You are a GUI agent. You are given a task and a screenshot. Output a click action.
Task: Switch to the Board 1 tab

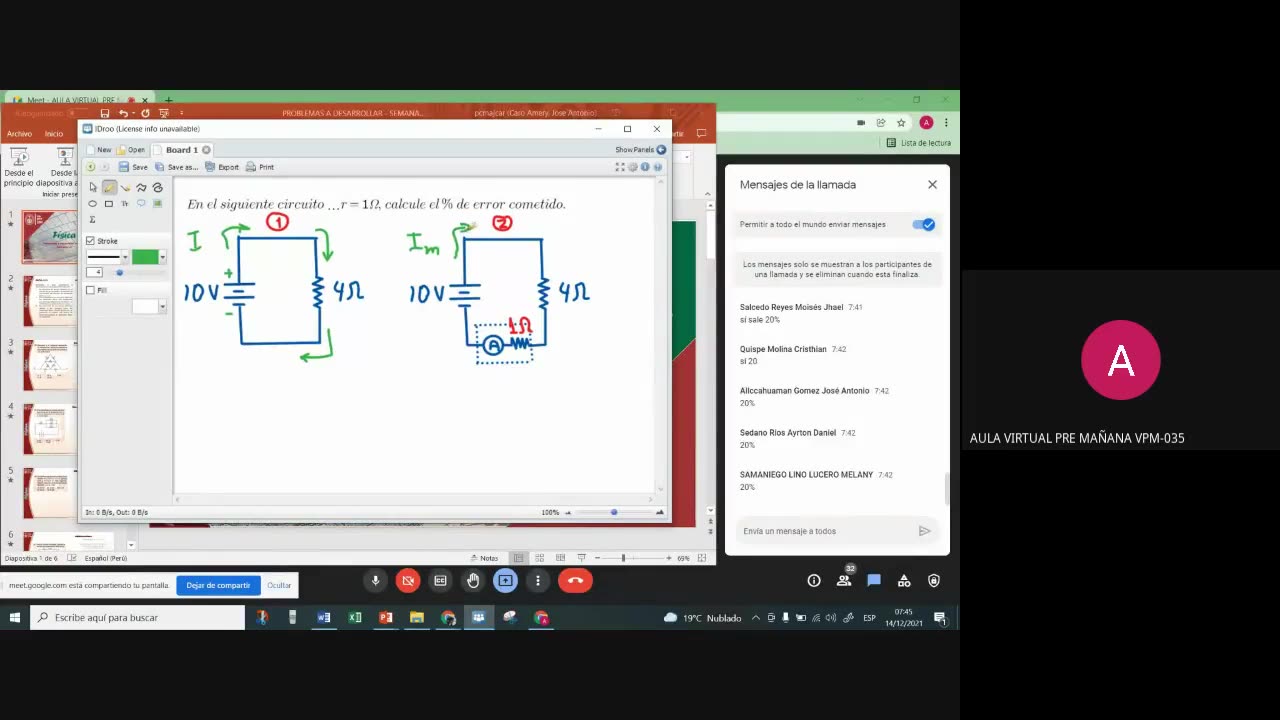[181, 150]
